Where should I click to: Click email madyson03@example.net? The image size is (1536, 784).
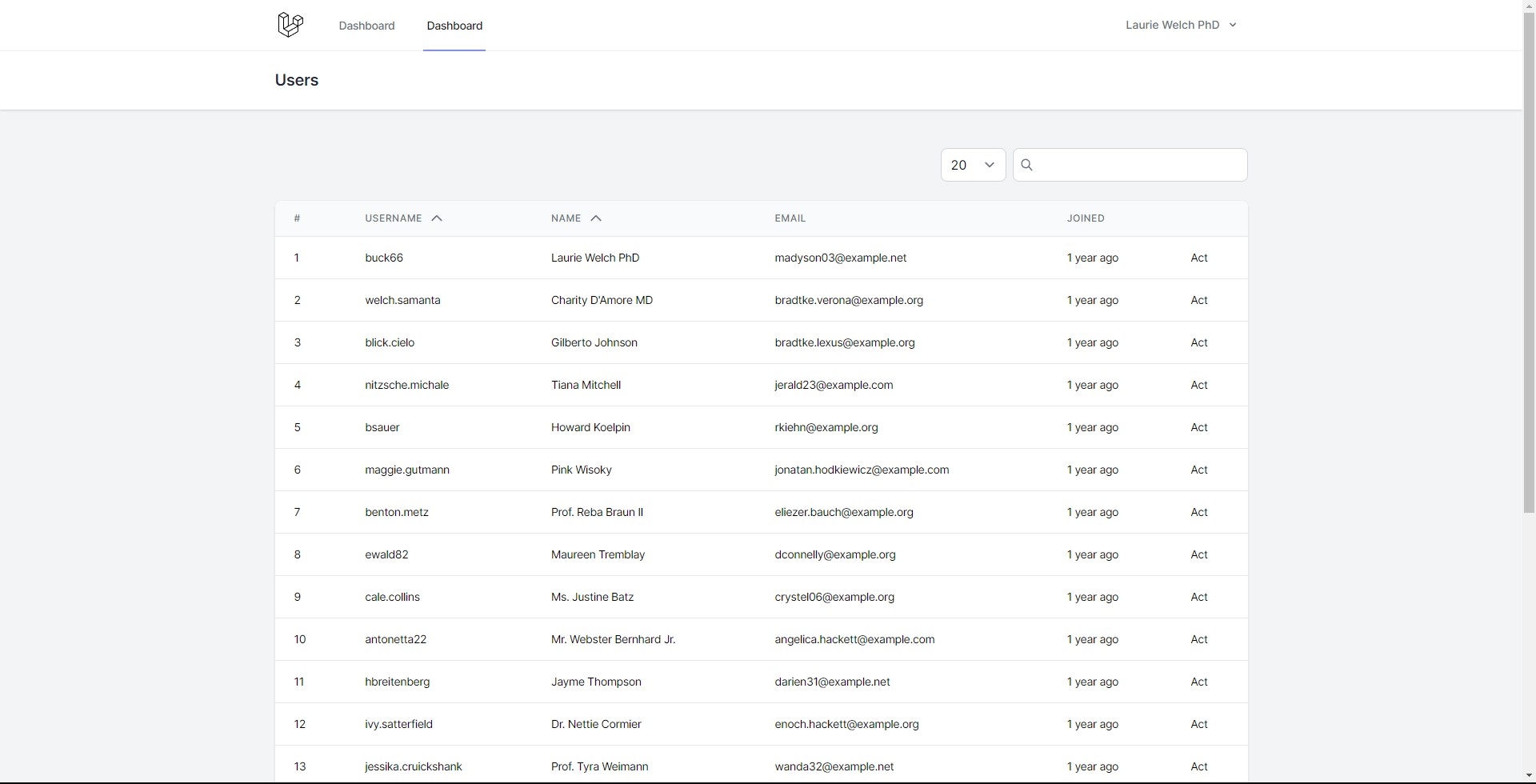pos(841,258)
